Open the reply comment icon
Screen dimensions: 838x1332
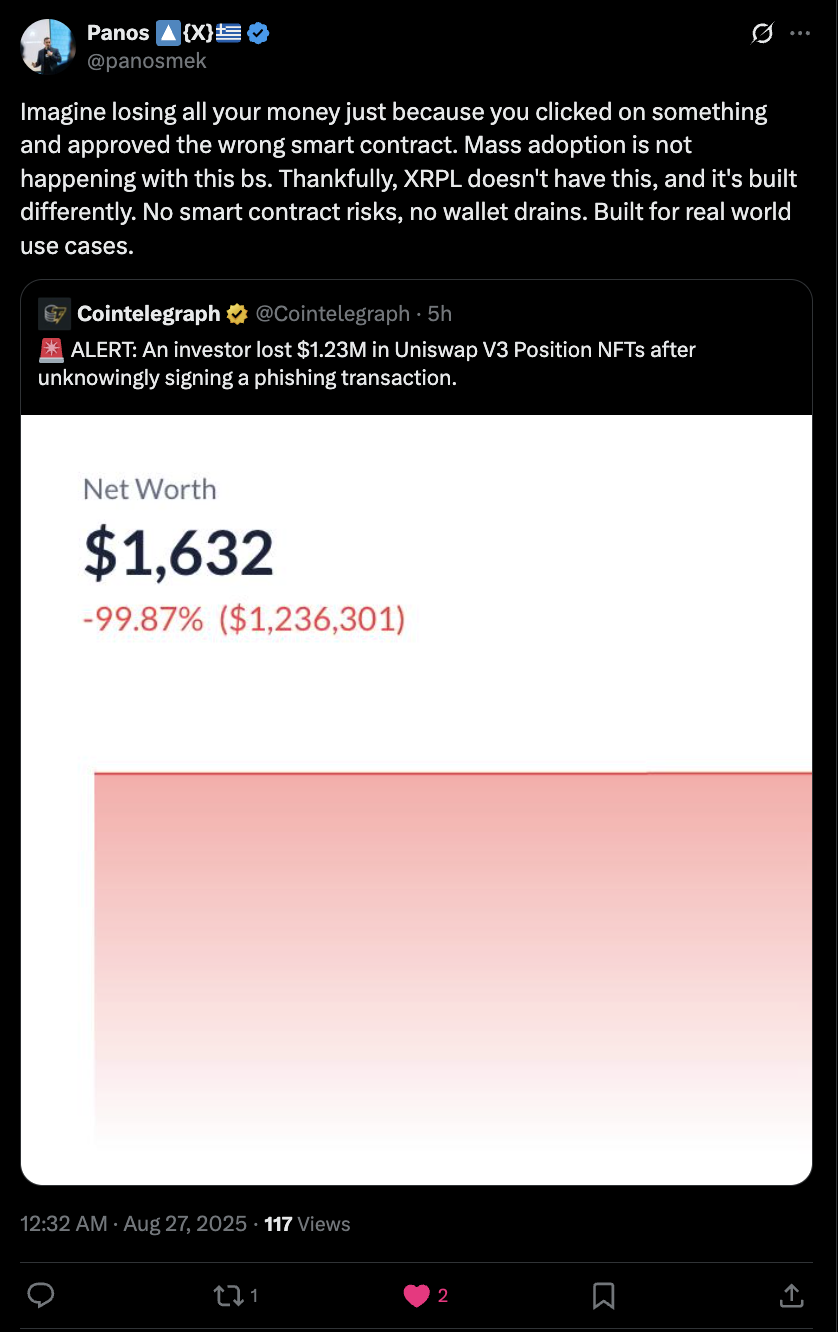(40, 1296)
